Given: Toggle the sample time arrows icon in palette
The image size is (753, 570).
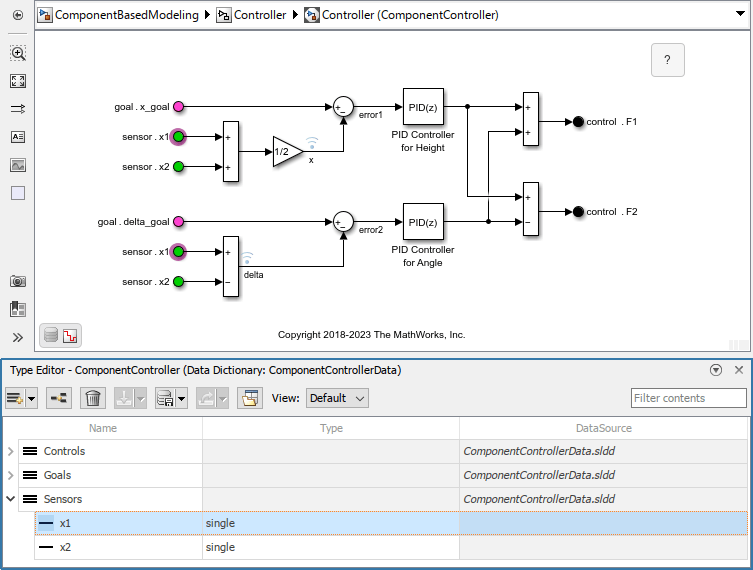Looking at the screenshot, I should 18,109.
